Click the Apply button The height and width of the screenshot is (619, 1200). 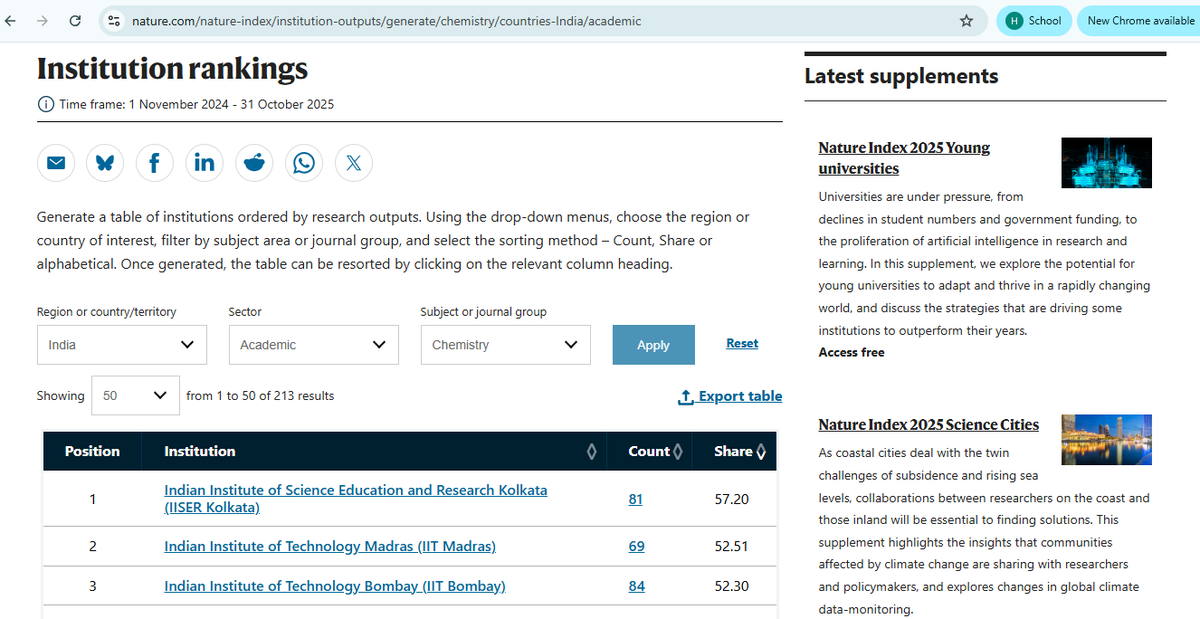653,345
